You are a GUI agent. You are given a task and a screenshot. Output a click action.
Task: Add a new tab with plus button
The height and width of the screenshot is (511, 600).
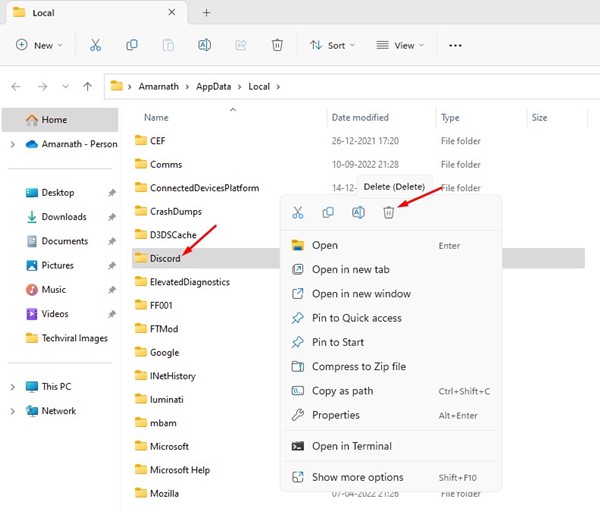point(207,12)
